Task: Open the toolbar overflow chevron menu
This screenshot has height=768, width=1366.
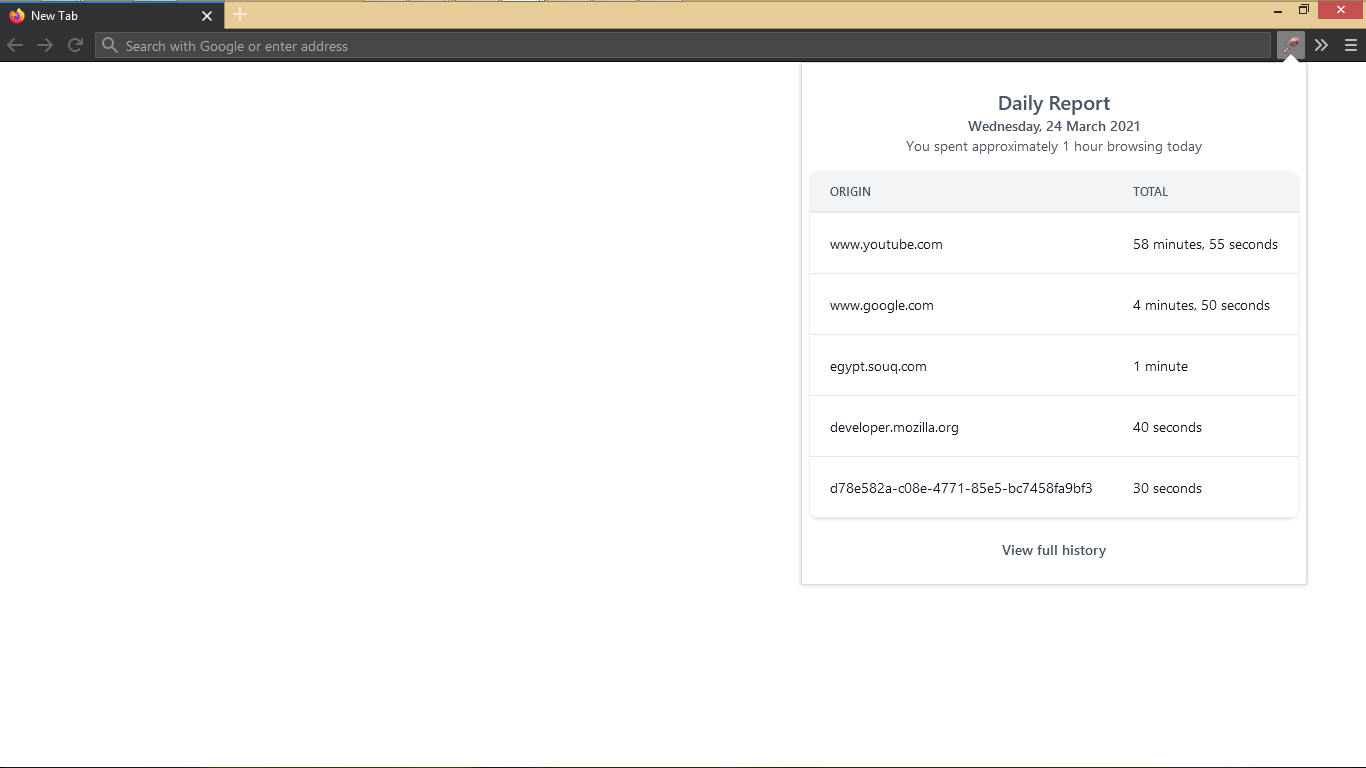Action: tap(1321, 45)
